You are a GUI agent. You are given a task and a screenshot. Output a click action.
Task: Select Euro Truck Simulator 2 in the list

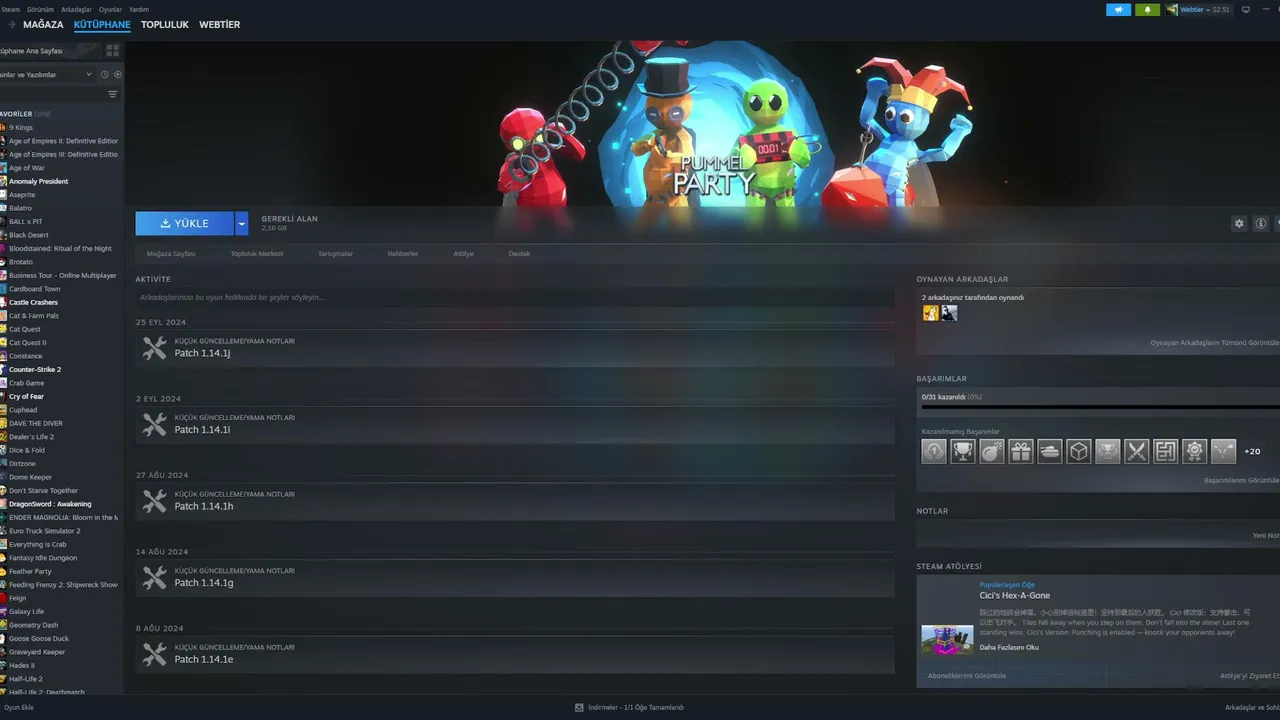(x=45, y=531)
